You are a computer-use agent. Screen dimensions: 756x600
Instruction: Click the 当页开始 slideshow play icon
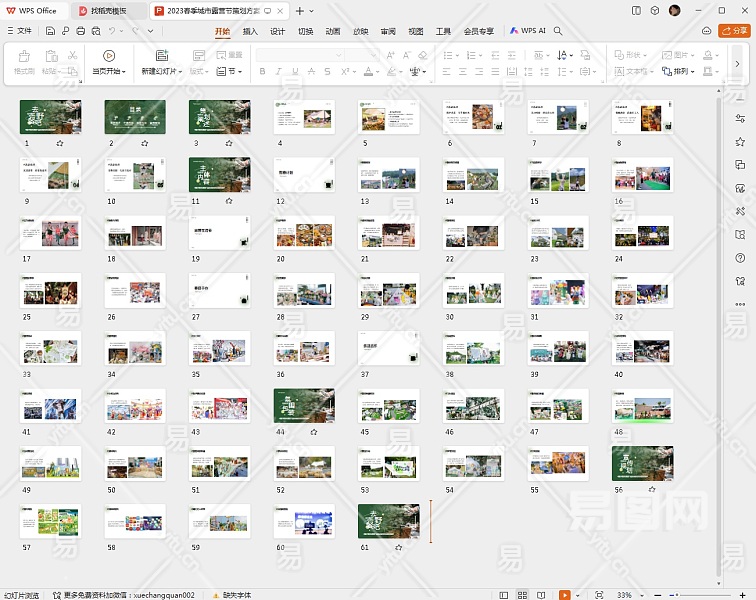pyautogui.click(x=108, y=56)
